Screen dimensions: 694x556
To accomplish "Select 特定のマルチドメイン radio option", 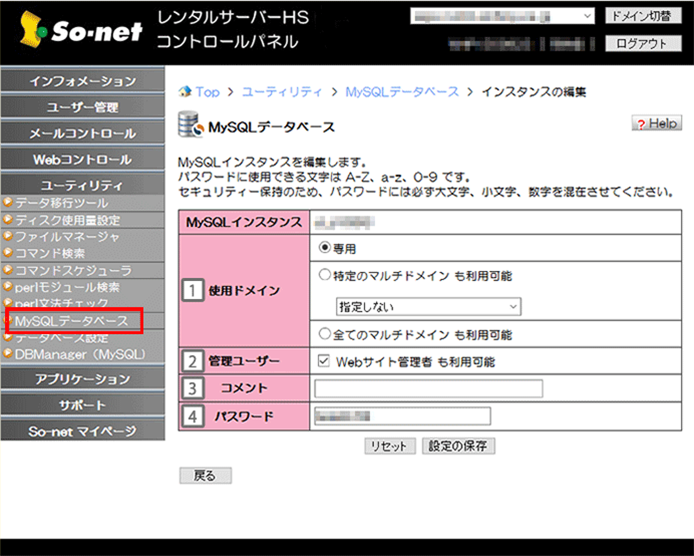I will pyautogui.click(x=325, y=276).
